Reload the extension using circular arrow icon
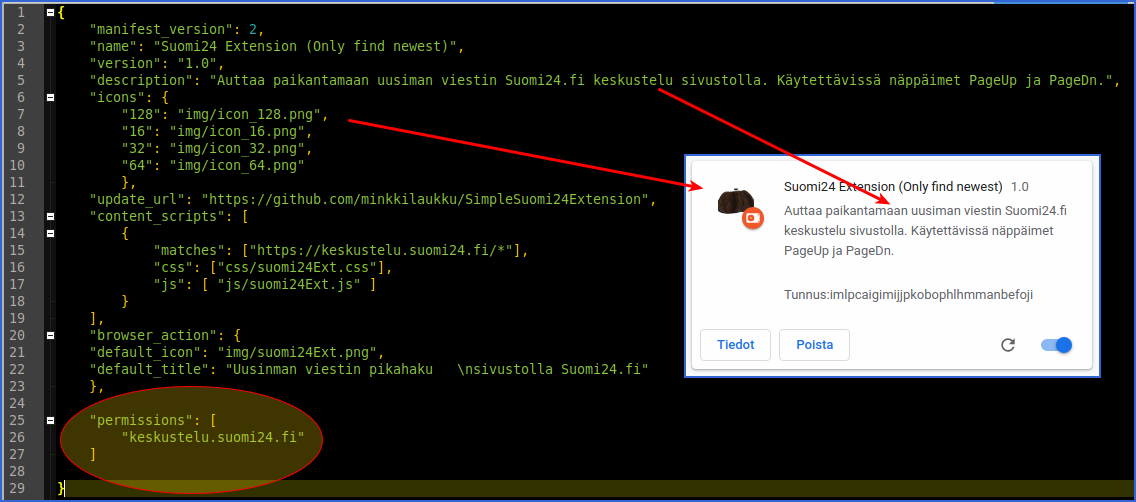 tap(1008, 345)
